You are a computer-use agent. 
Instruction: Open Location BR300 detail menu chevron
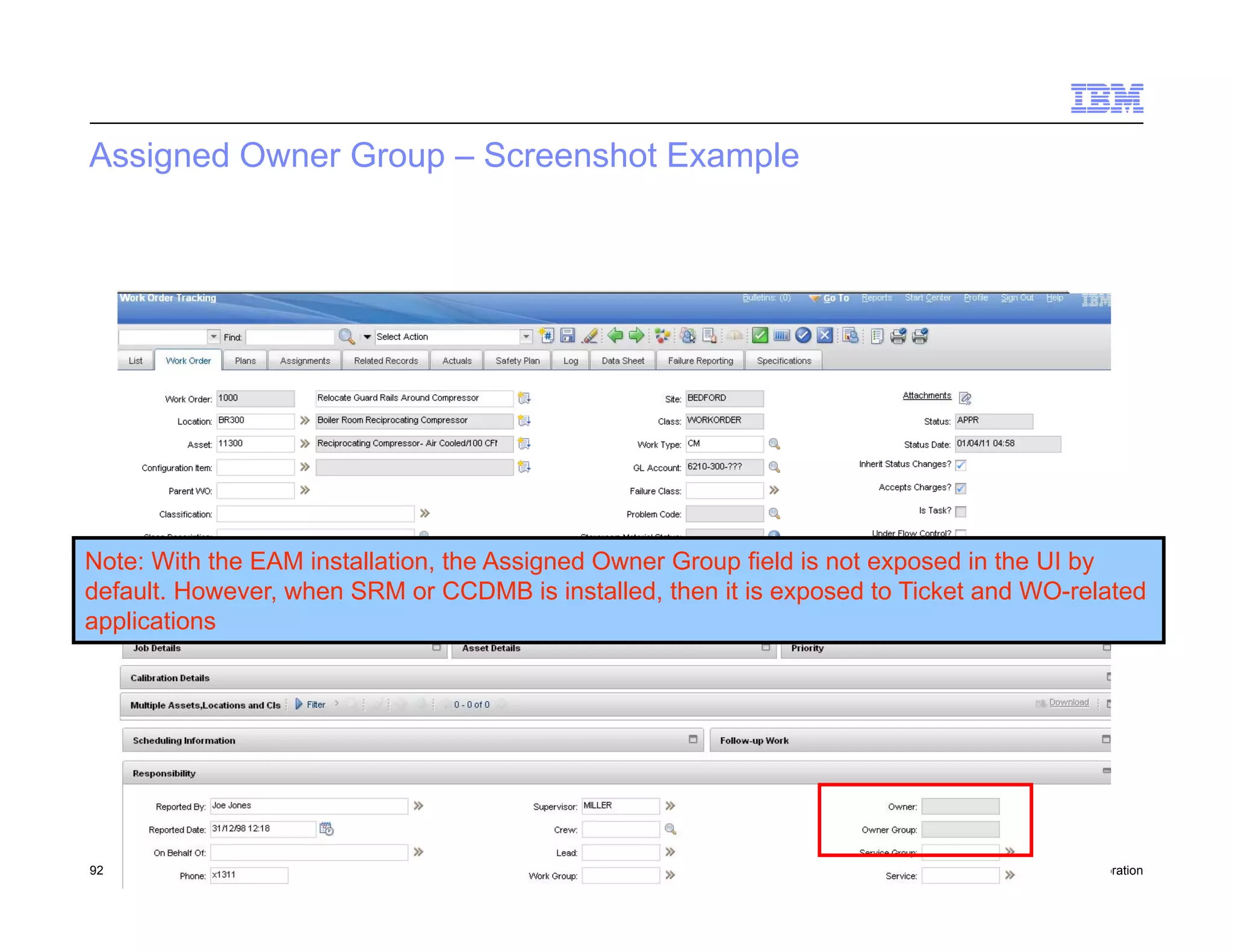point(305,420)
